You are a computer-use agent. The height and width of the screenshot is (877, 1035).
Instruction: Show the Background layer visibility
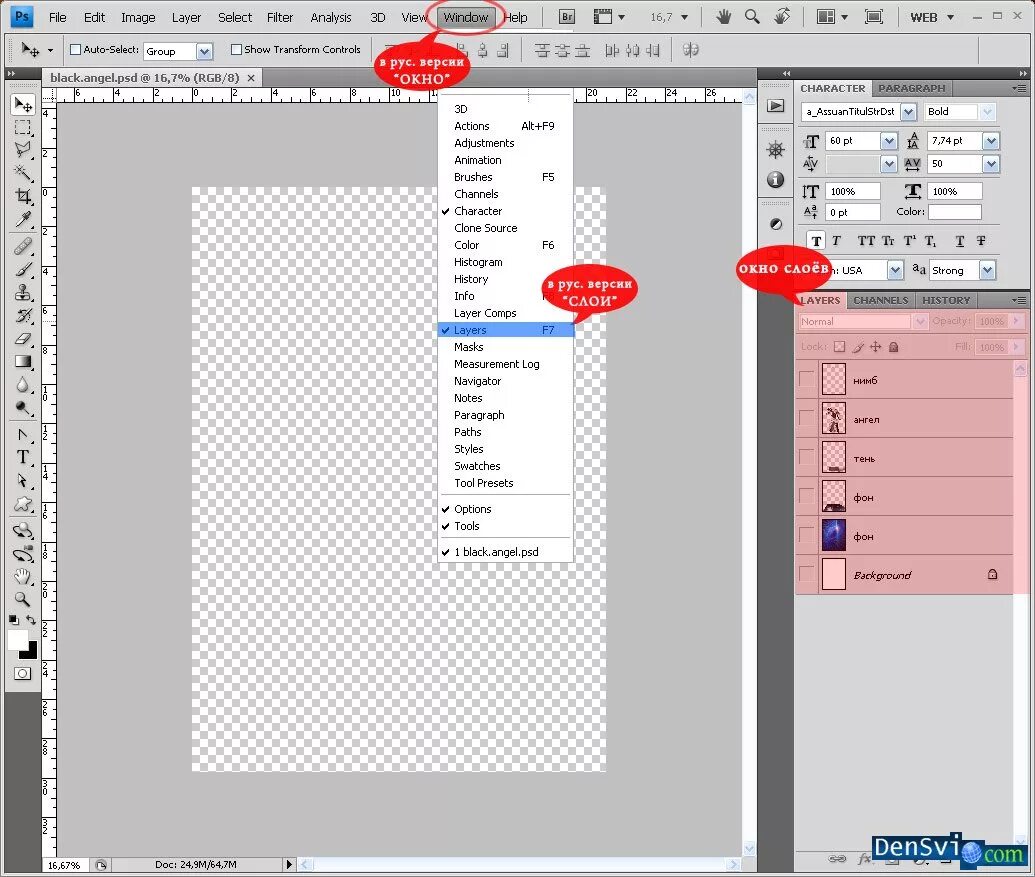pyautogui.click(x=807, y=574)
